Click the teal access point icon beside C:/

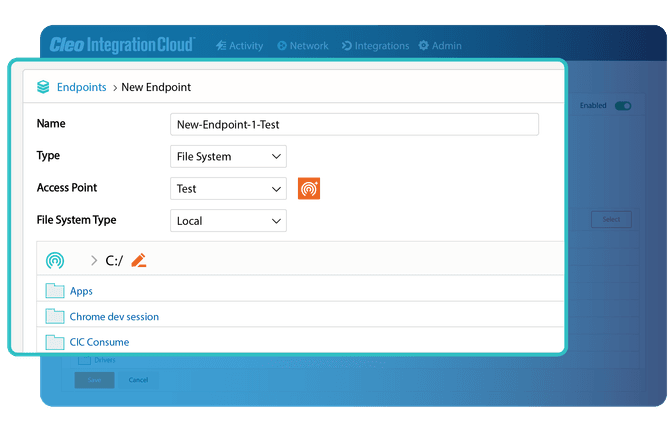point(55,261)
